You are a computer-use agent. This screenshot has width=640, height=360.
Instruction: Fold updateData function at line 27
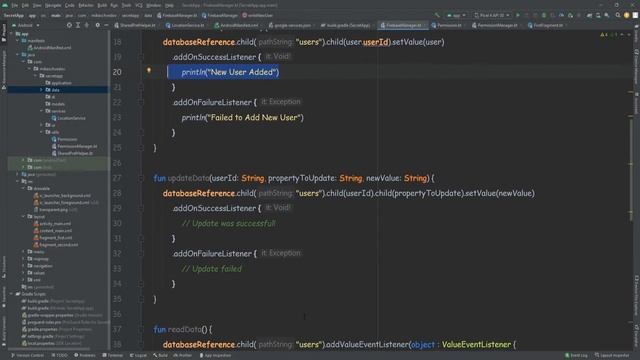pyautogui.click(x=141, y=178)
